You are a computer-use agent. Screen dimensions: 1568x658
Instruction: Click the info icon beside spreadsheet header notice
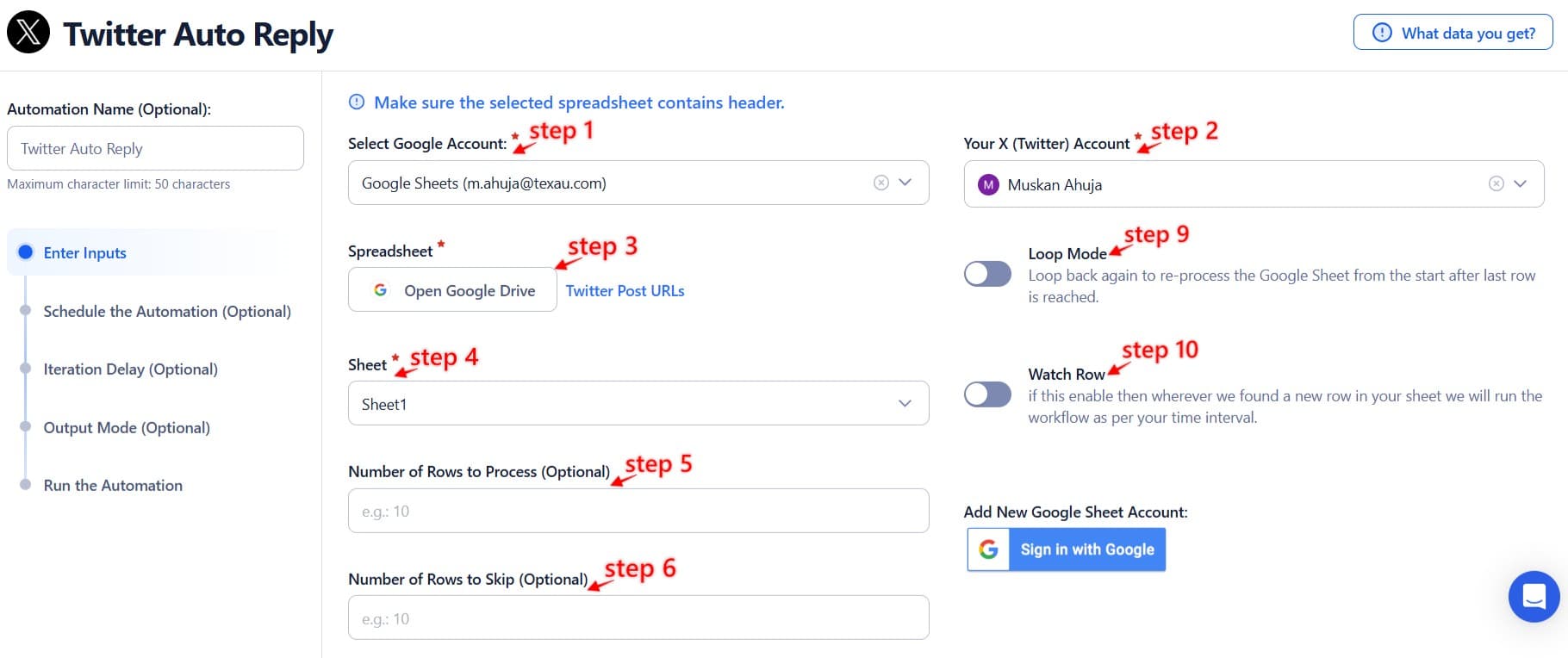[x=357, y=102]
